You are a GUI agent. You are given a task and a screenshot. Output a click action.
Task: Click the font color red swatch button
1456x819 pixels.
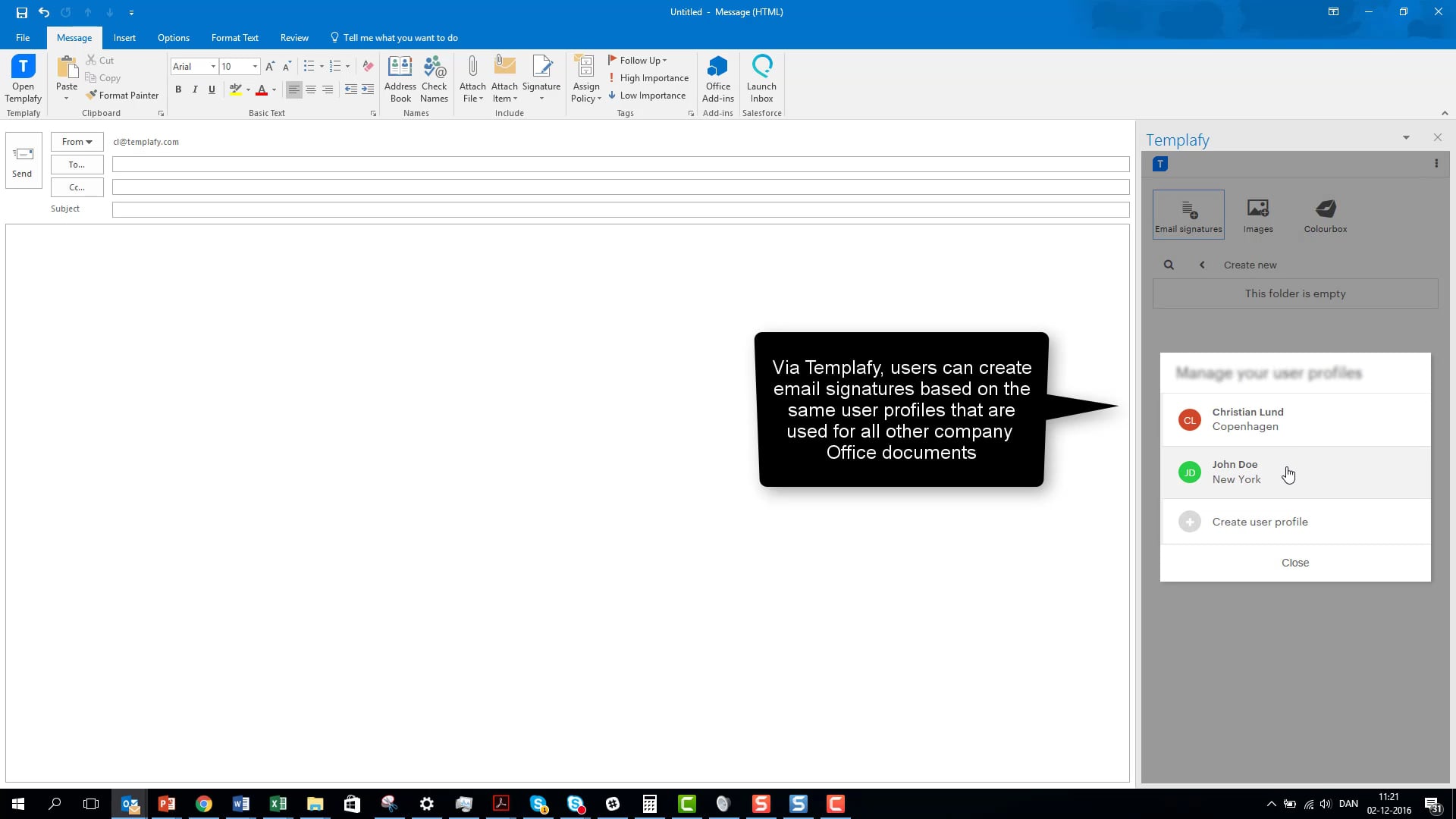coord(262,89)
